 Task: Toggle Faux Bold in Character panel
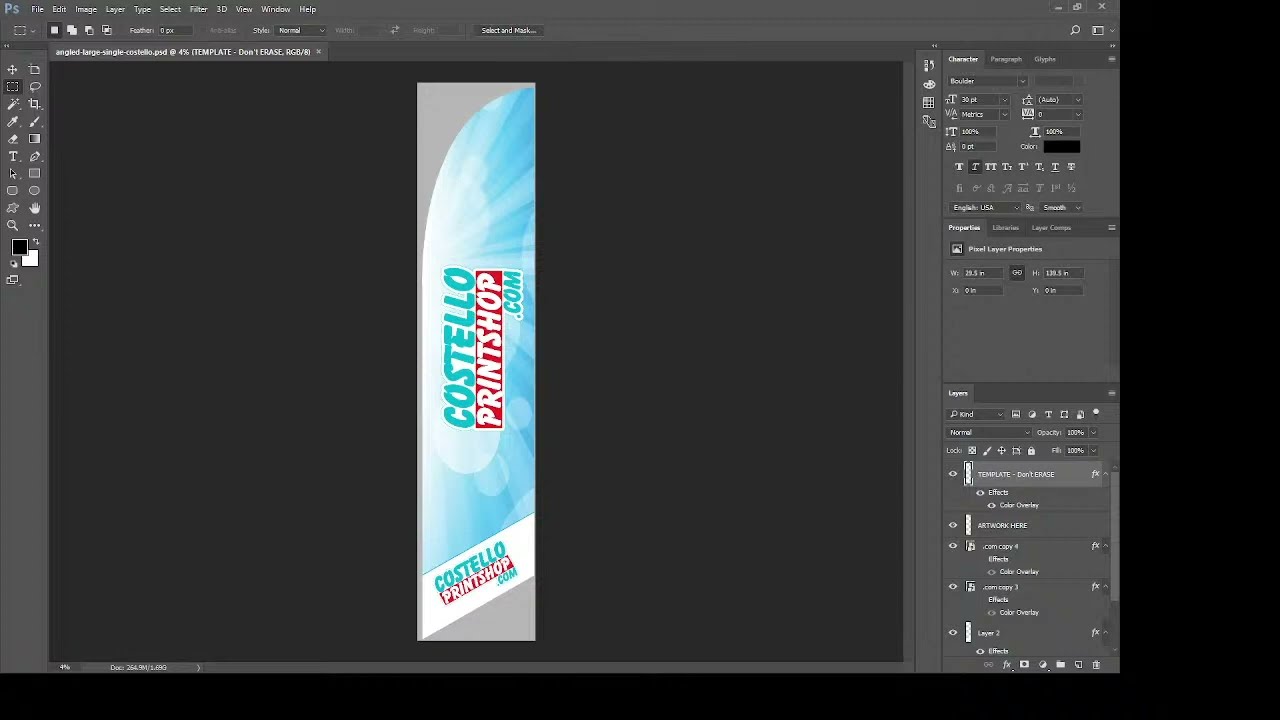(x=959, y=167)
